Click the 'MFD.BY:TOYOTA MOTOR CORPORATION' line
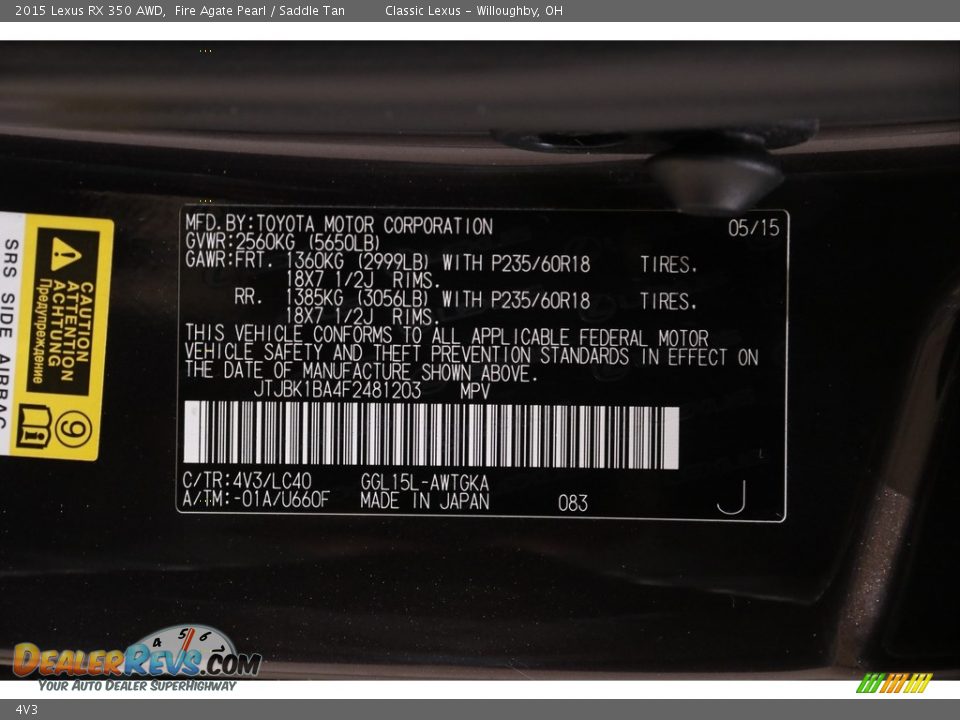The height and width of the screenshot is (720, 960). coord(339,225)
